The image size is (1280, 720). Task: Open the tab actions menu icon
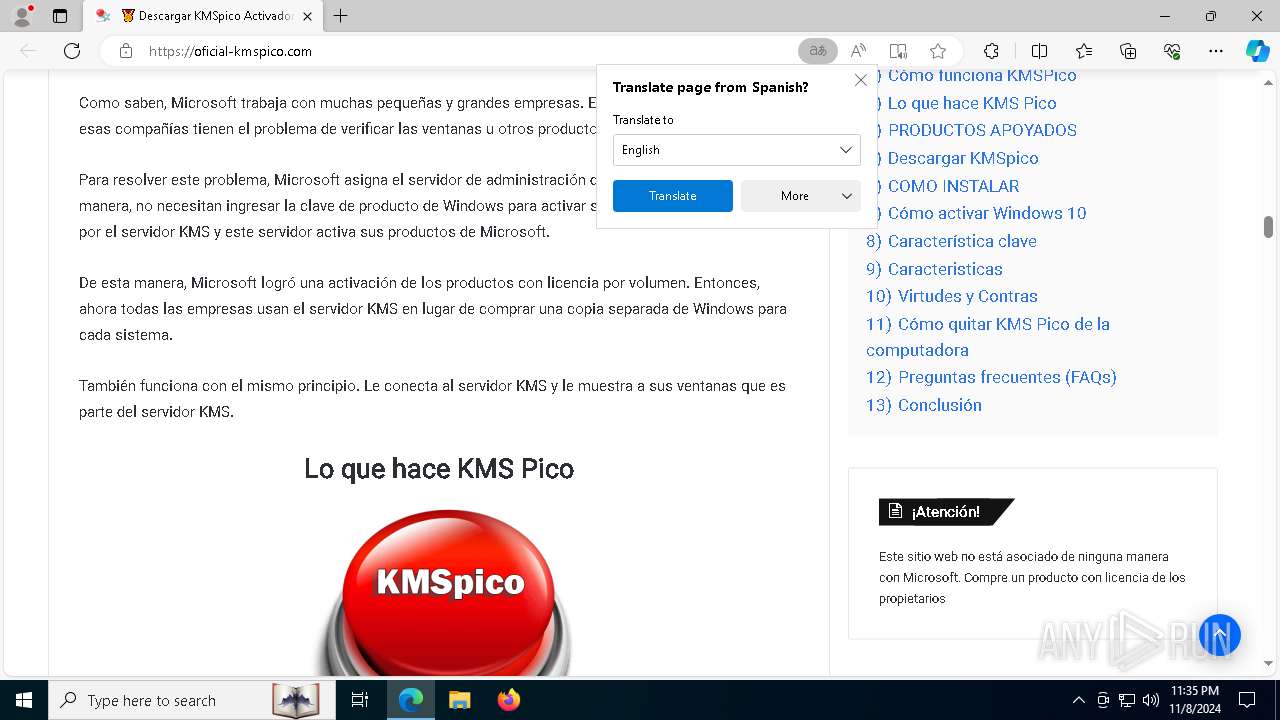(60, 16)
